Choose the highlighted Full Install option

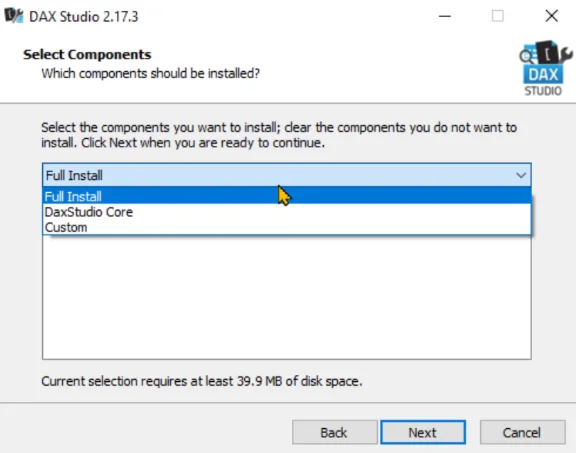[x=287, y=196]
